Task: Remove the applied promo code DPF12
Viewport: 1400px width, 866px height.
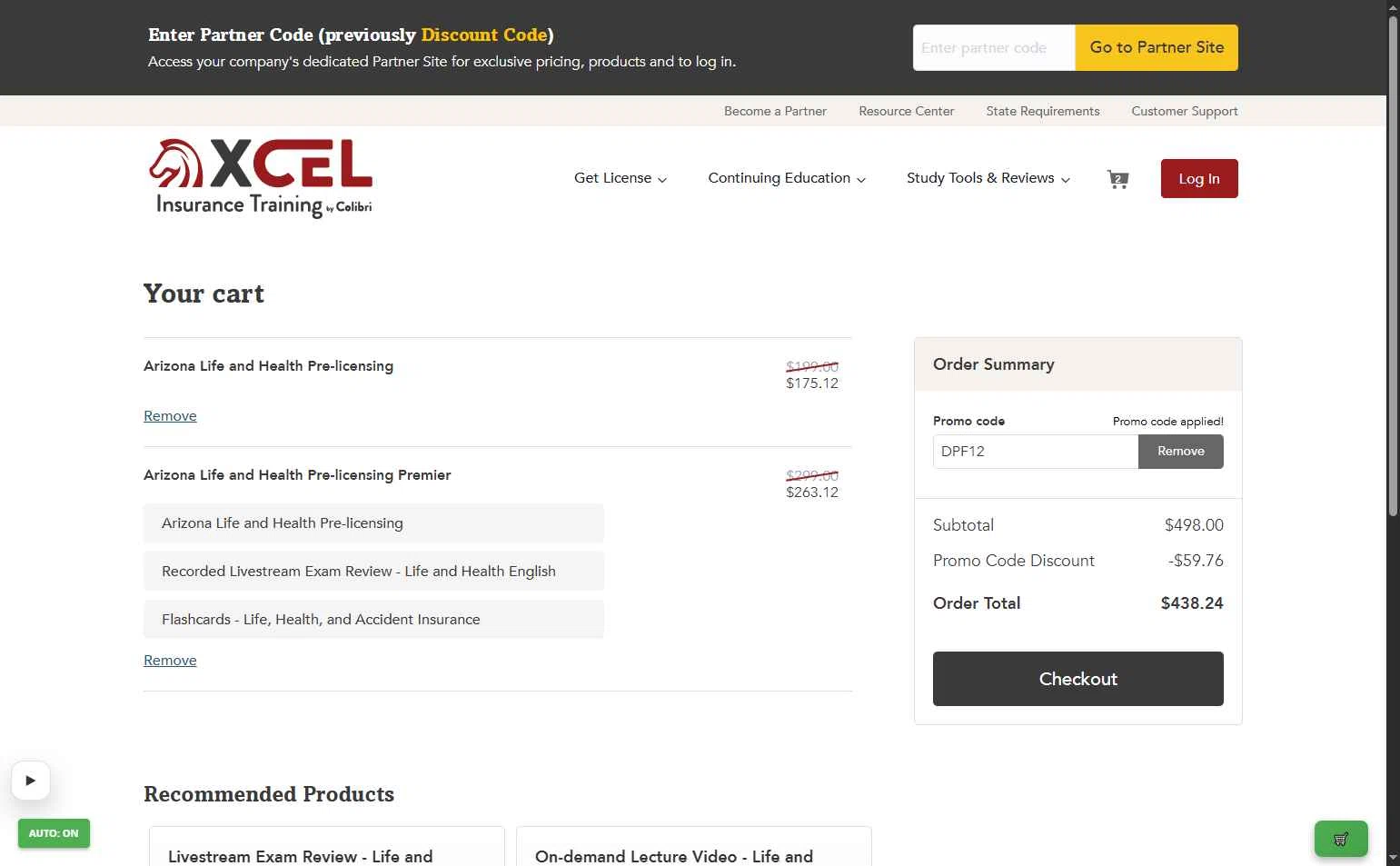Action: (x=1181, y=452)
